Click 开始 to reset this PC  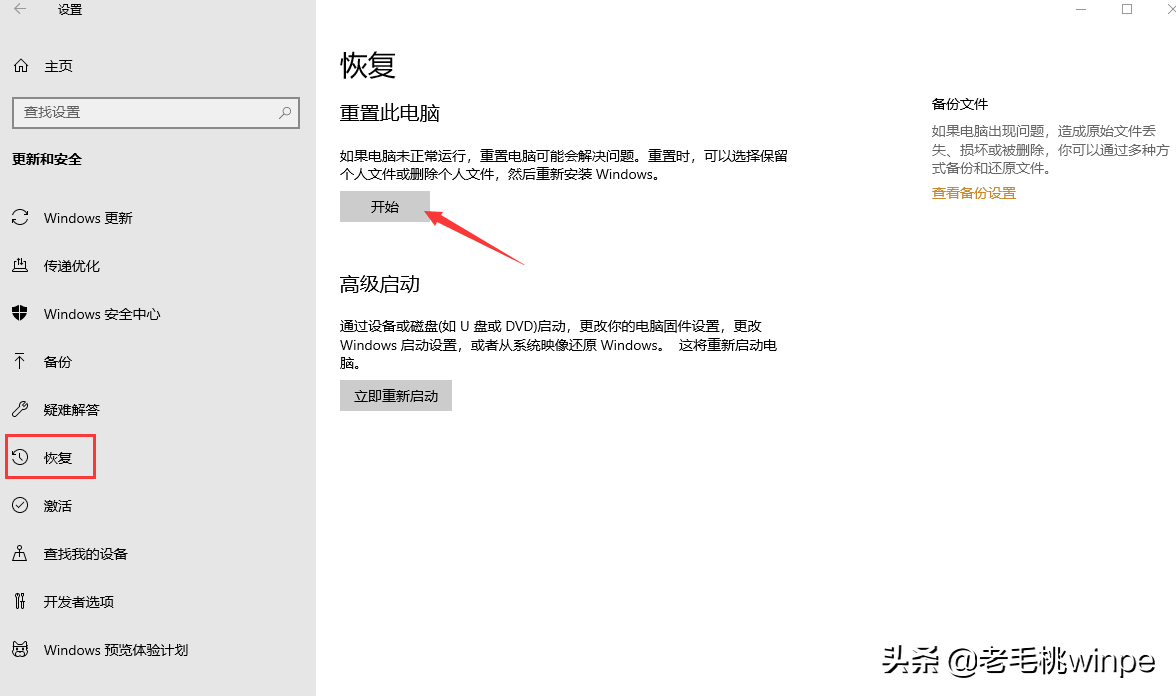tap(385, 206)
